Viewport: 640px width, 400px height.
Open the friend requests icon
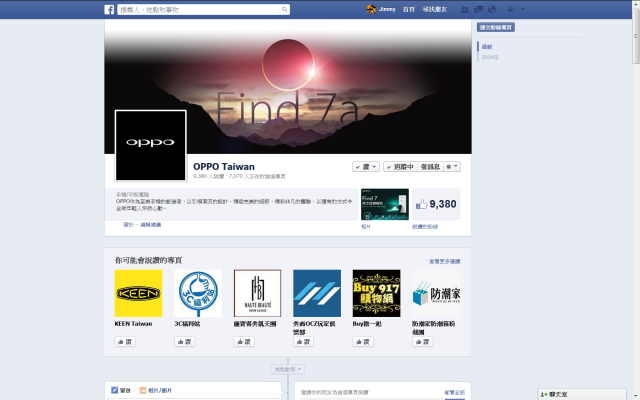click(x=464, y=9)
